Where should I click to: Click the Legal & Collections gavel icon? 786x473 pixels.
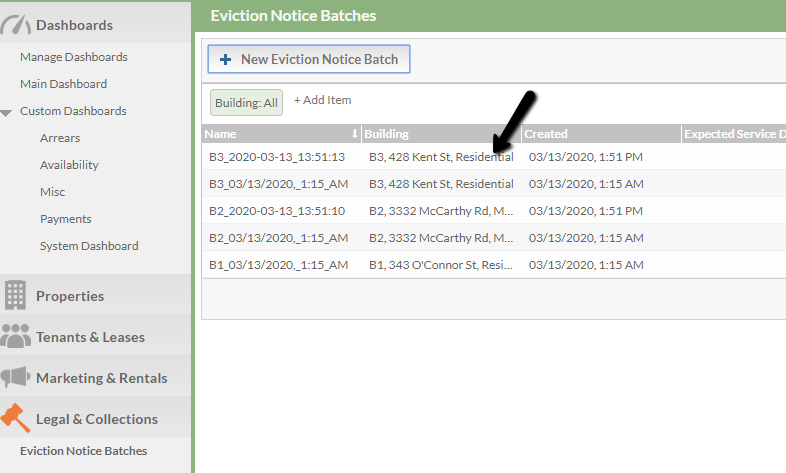pos(15,418)
